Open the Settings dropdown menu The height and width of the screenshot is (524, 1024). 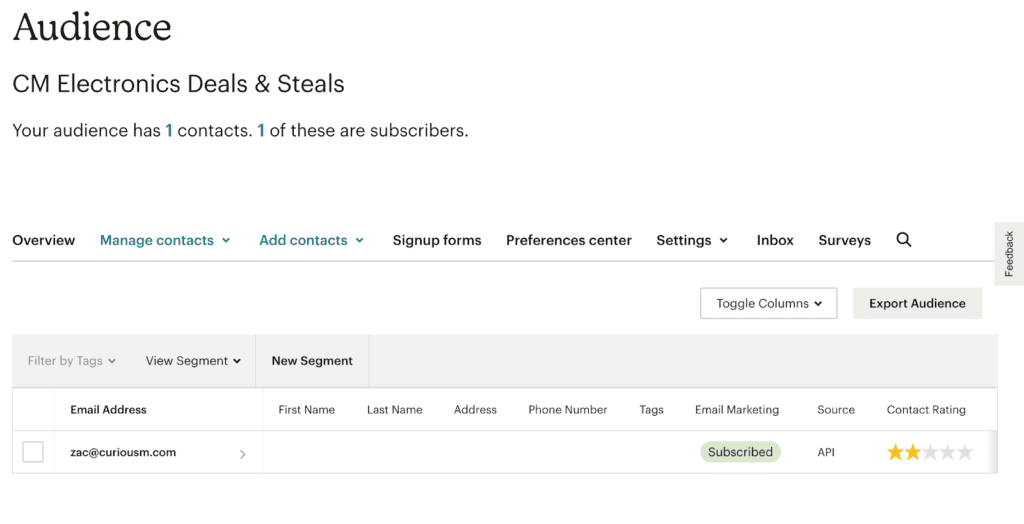point(692,240)
